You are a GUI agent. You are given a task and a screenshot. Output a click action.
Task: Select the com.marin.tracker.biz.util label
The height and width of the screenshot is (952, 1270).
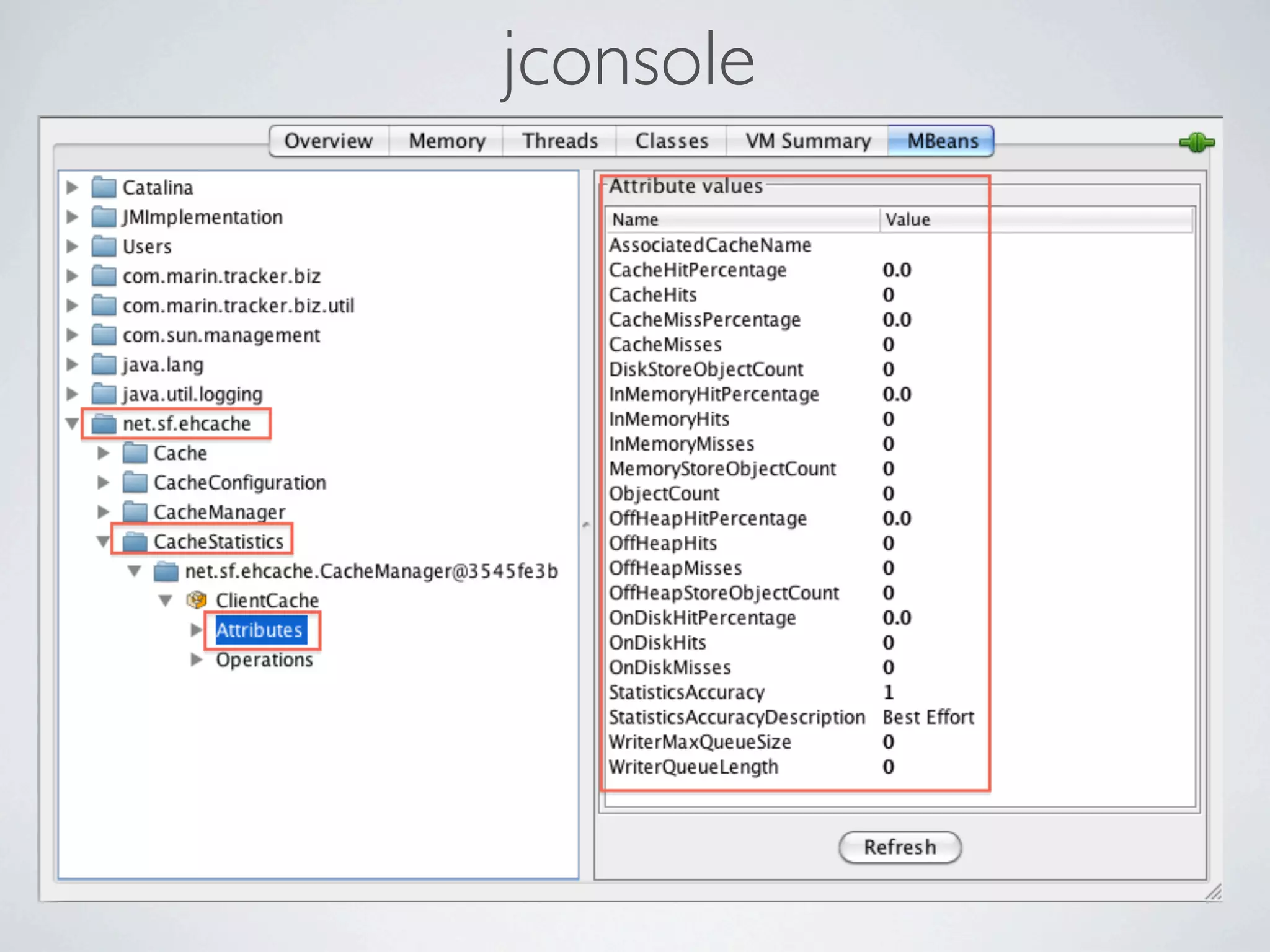[239, 306]
